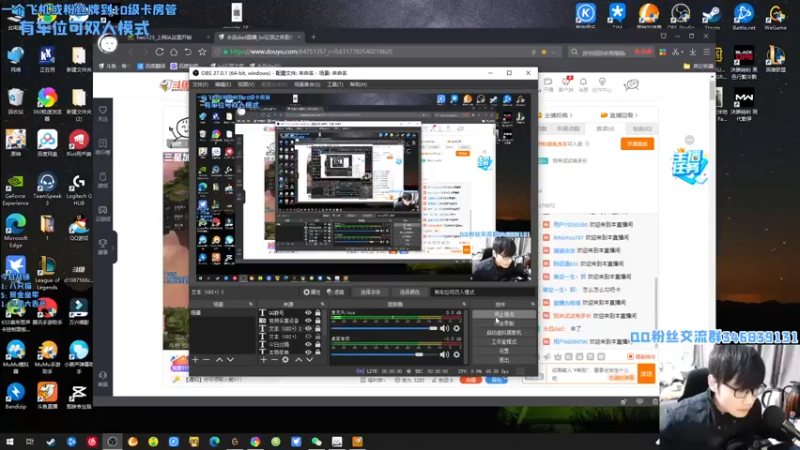This screenshot has width=800, height=450.
Task: Open the 编辑(E) menu in OBS
Action: click(222, 84)
